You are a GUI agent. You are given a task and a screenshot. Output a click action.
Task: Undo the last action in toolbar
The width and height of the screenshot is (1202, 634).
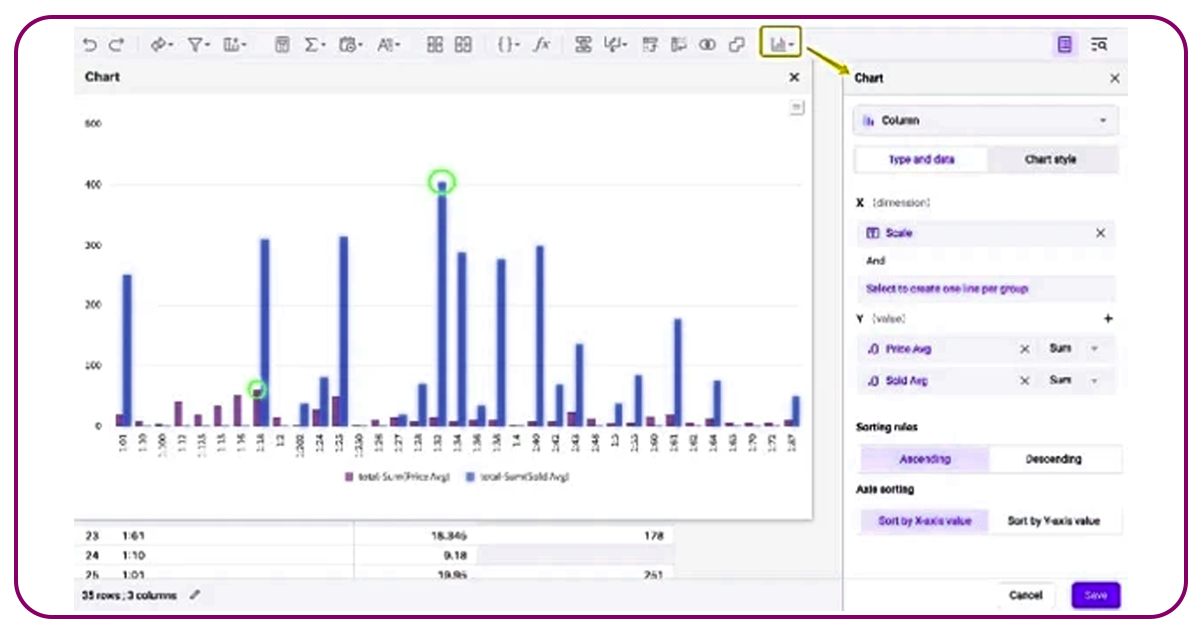90,44
